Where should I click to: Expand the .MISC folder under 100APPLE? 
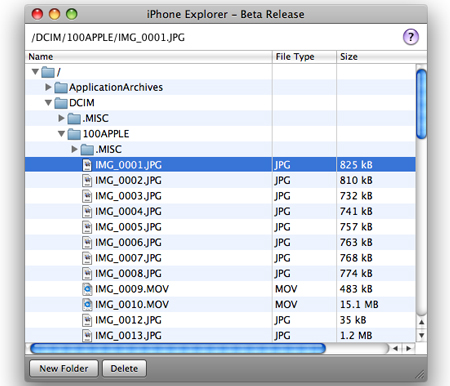pyautogui.click(x=75, y=149)
